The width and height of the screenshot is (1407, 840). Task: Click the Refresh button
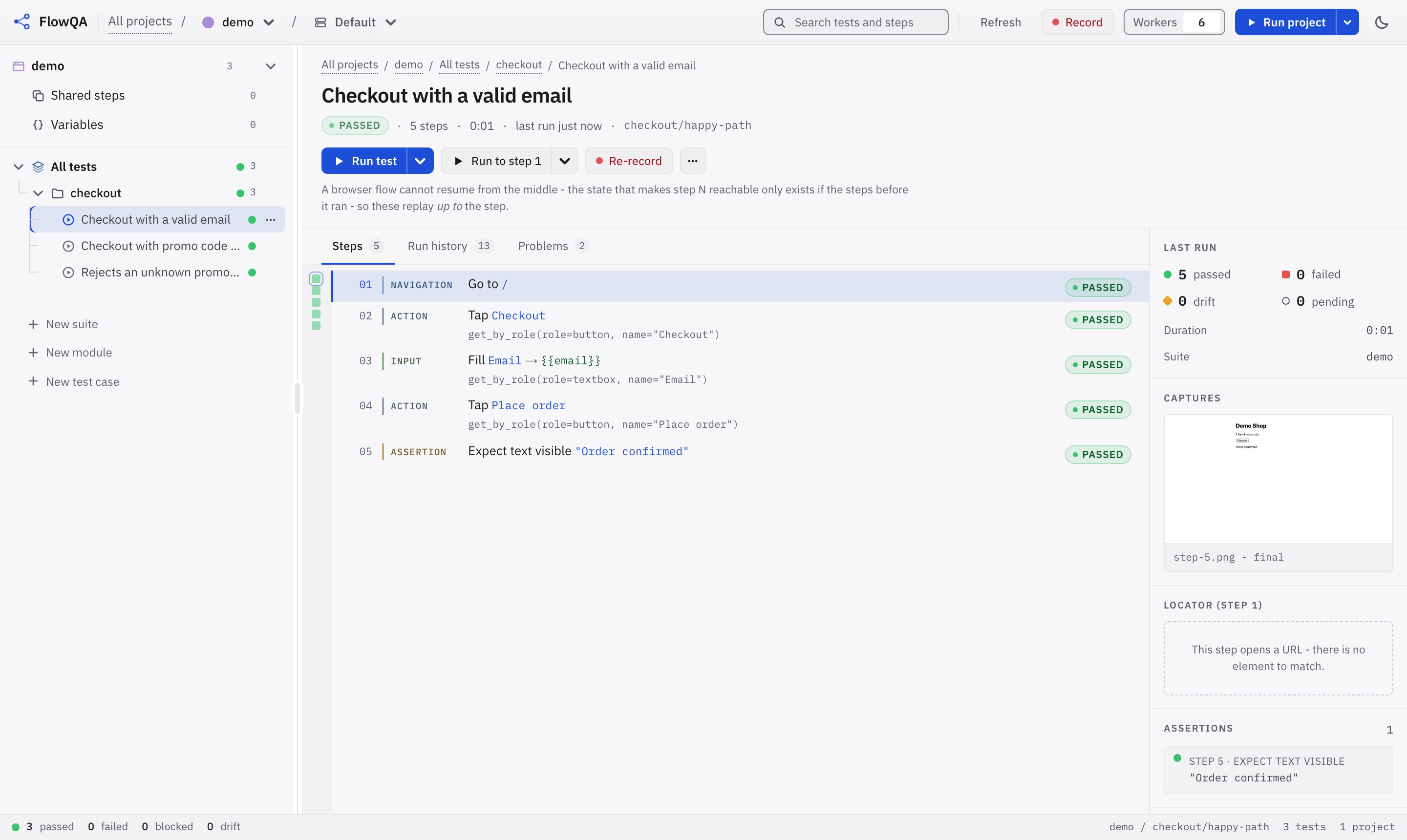pyautogui.click(x=1001, y=22)
